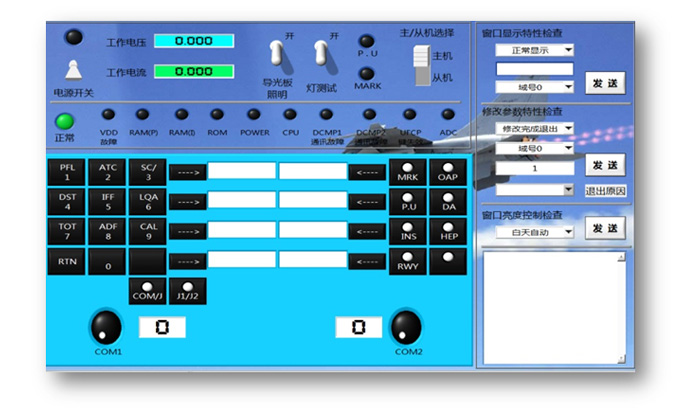
Task: Click the 主/从机选择 slide switch
Action: pos(420,62)
